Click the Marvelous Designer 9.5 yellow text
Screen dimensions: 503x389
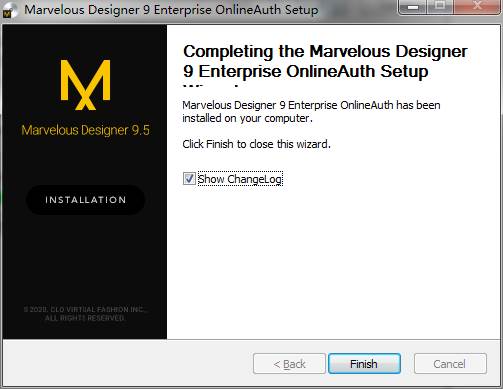coord(85,130)
